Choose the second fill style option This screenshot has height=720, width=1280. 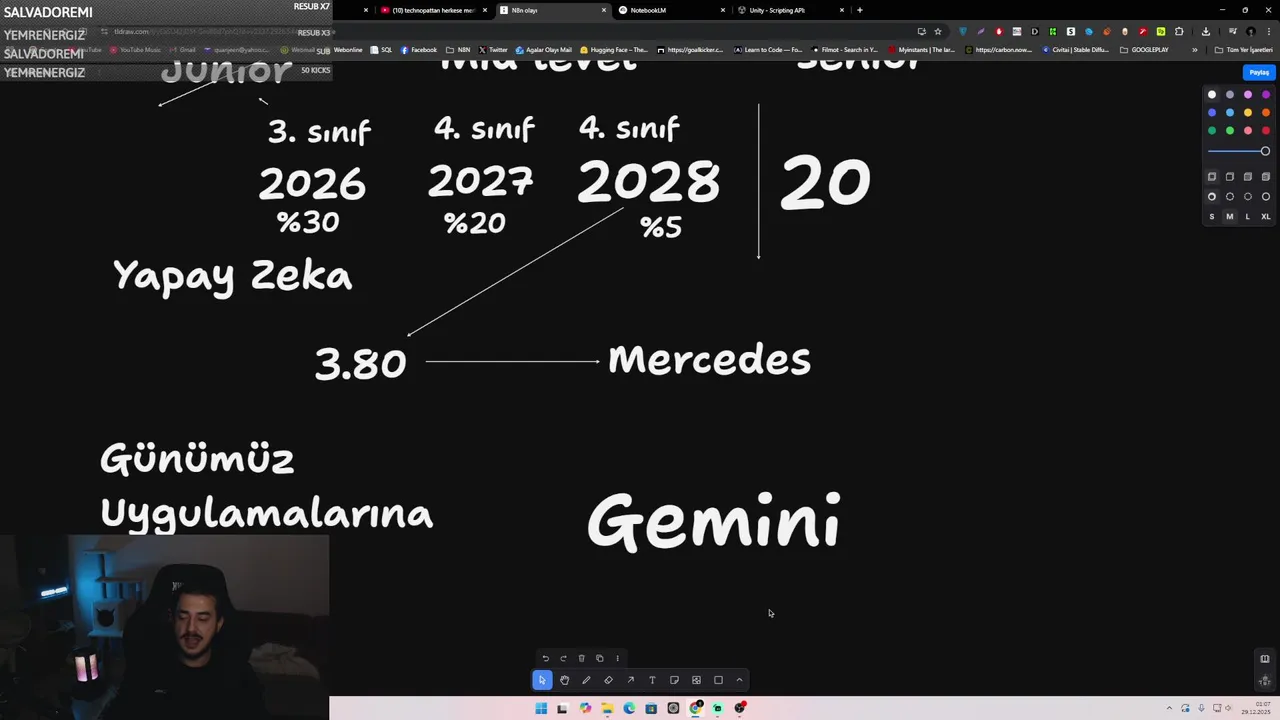[1230, 177]
